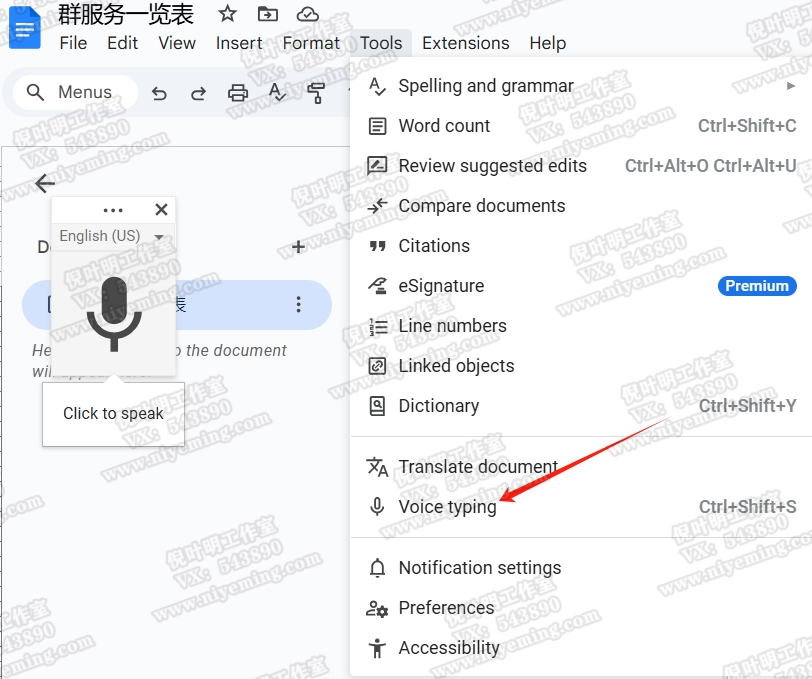Viewport: 812px width, 679px height.
Task: Click the plus icon to add tab
Action: click(x=298, y=247)
